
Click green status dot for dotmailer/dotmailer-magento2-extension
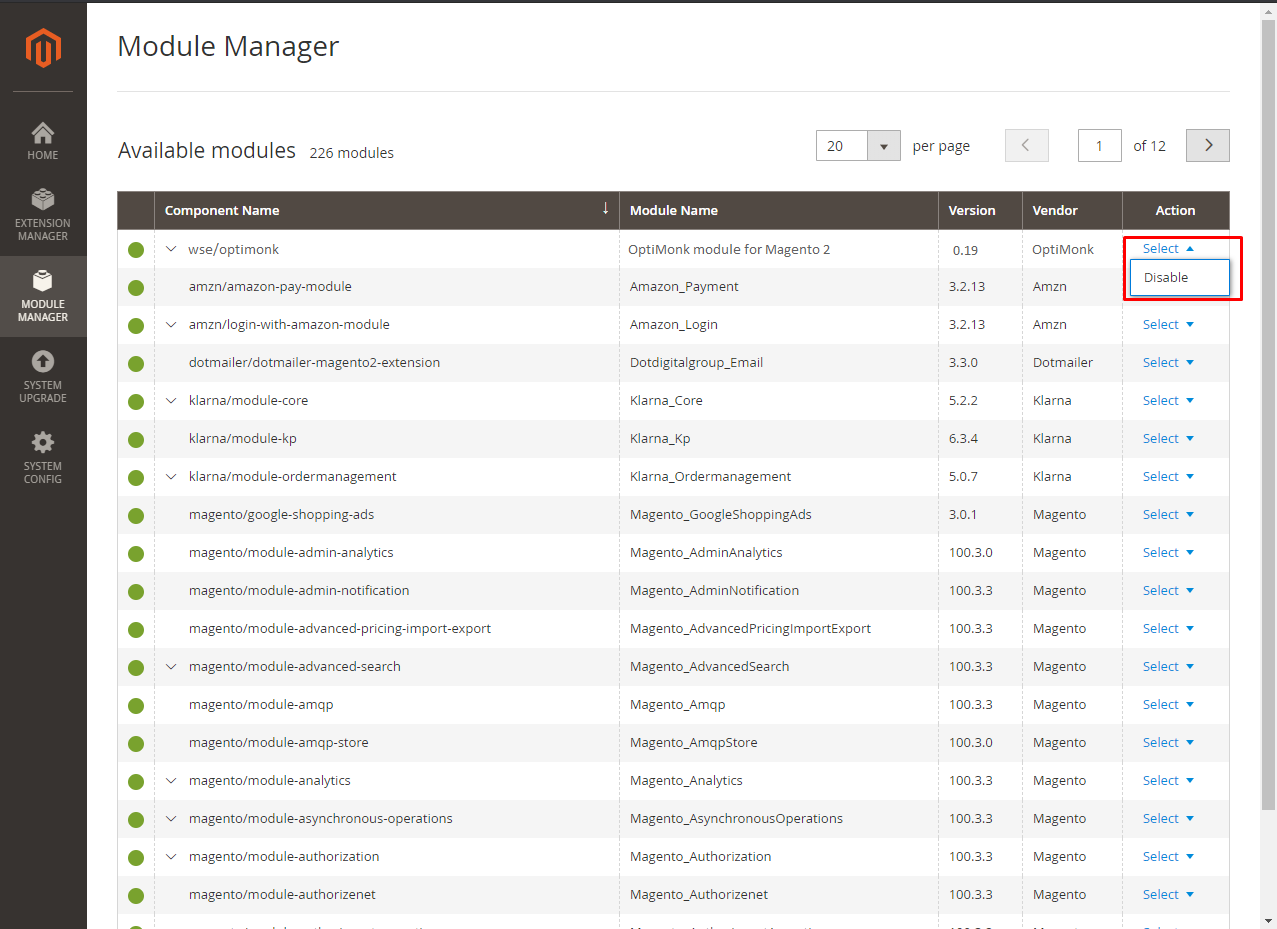click(x=136, y=364)
